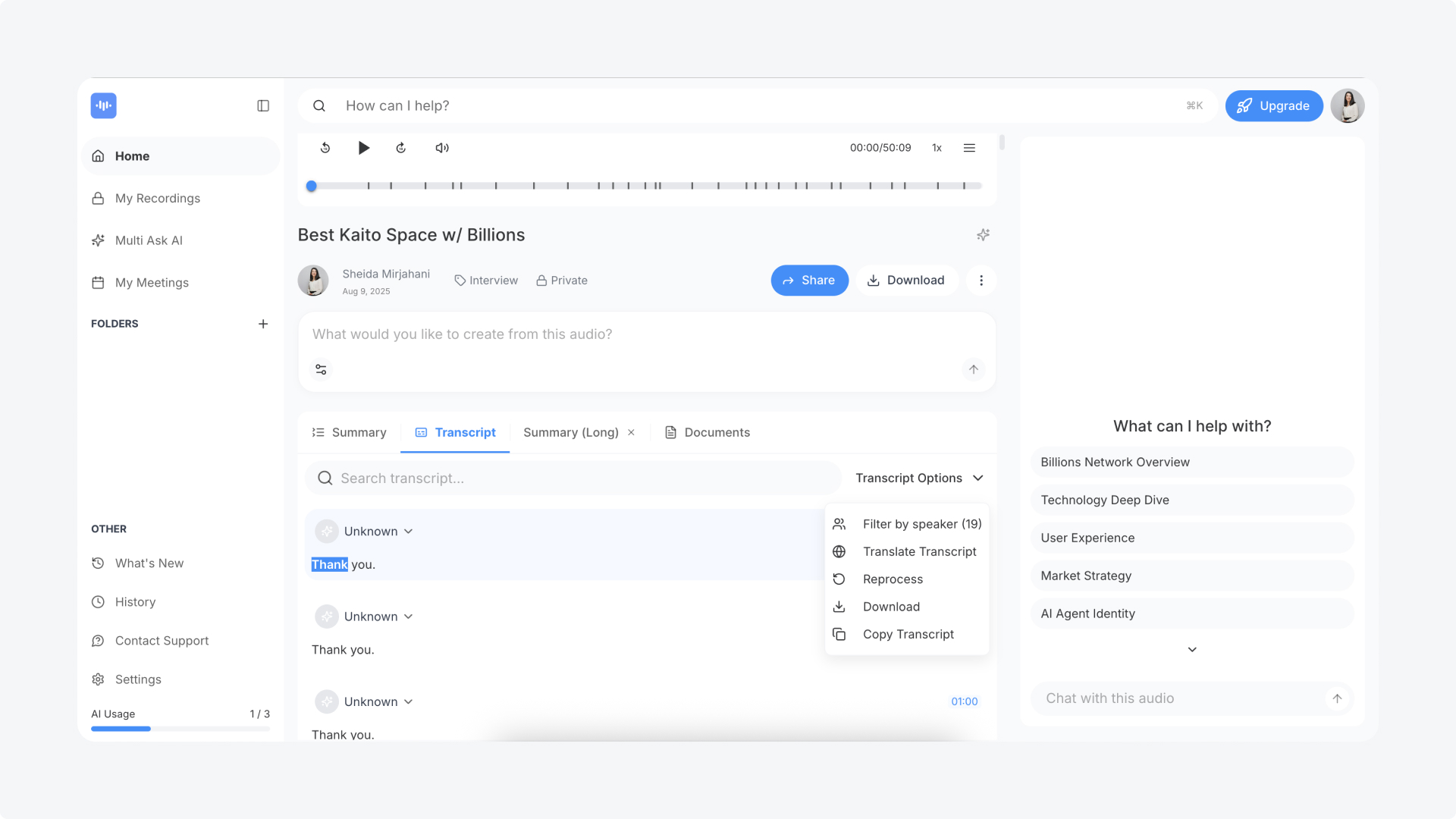
Task: Change playback speed 1x
Action: pyautogui.click(x=937, y=148)
